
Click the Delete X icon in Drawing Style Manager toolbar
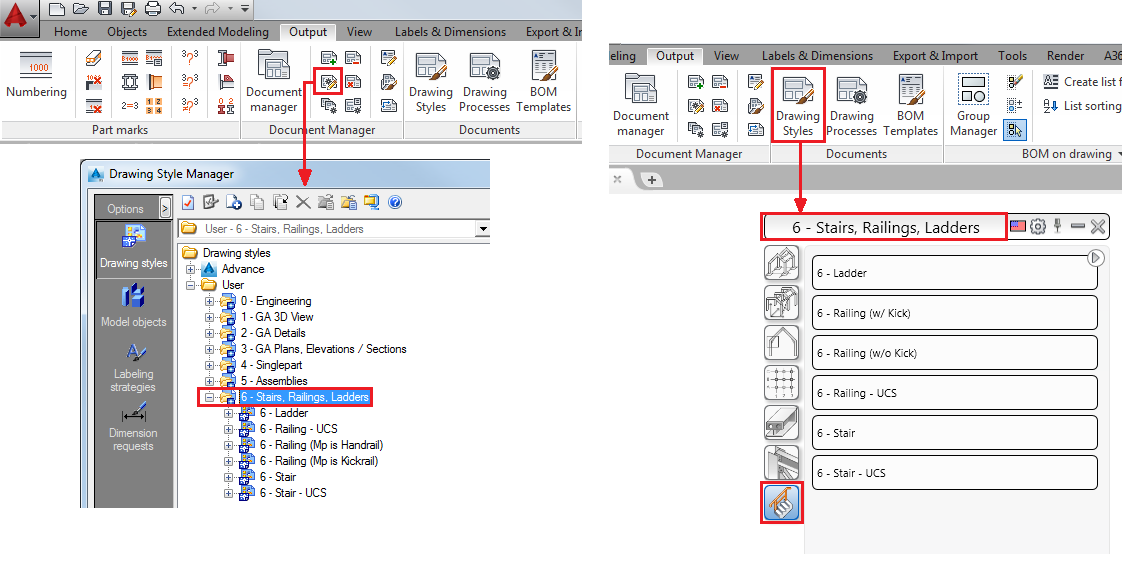[303, 202]
